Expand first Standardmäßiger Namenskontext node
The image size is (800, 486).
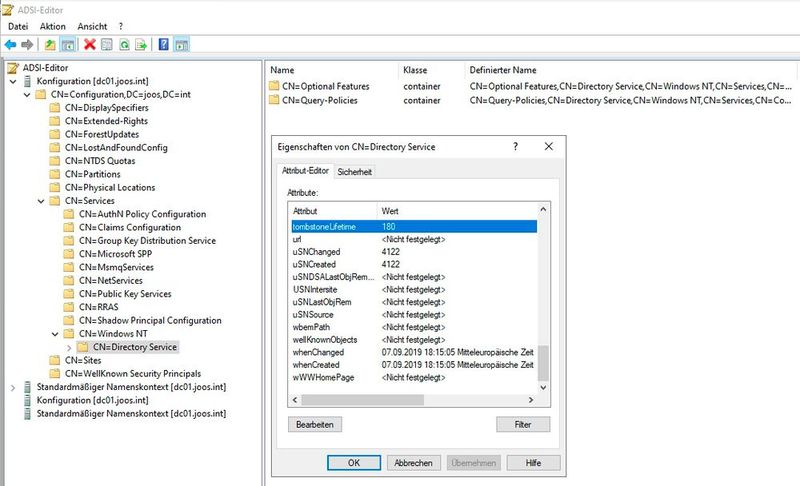[x=13, y=388]
